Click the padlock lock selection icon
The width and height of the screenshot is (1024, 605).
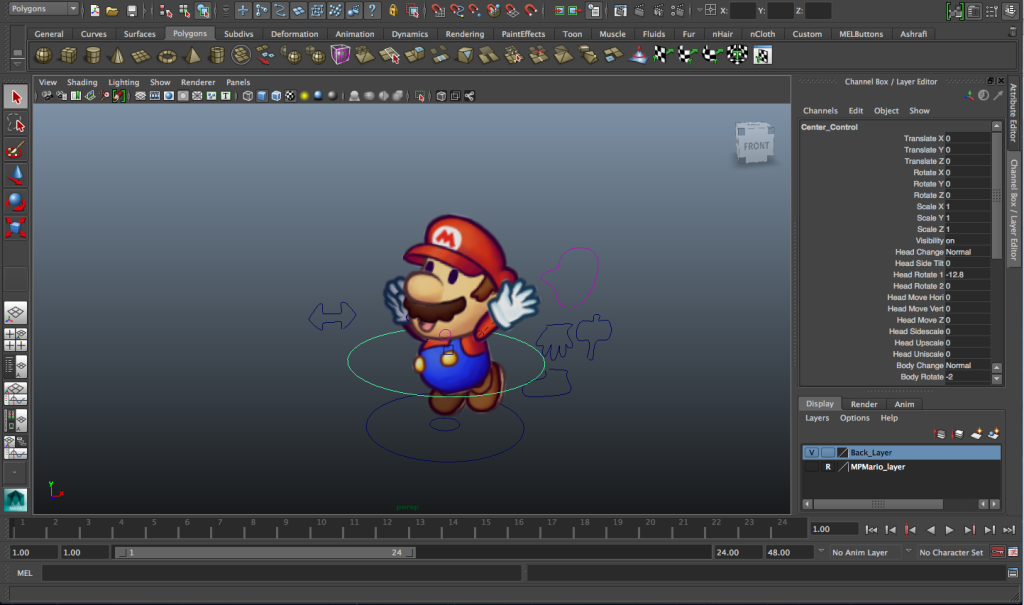click(392, 10)
